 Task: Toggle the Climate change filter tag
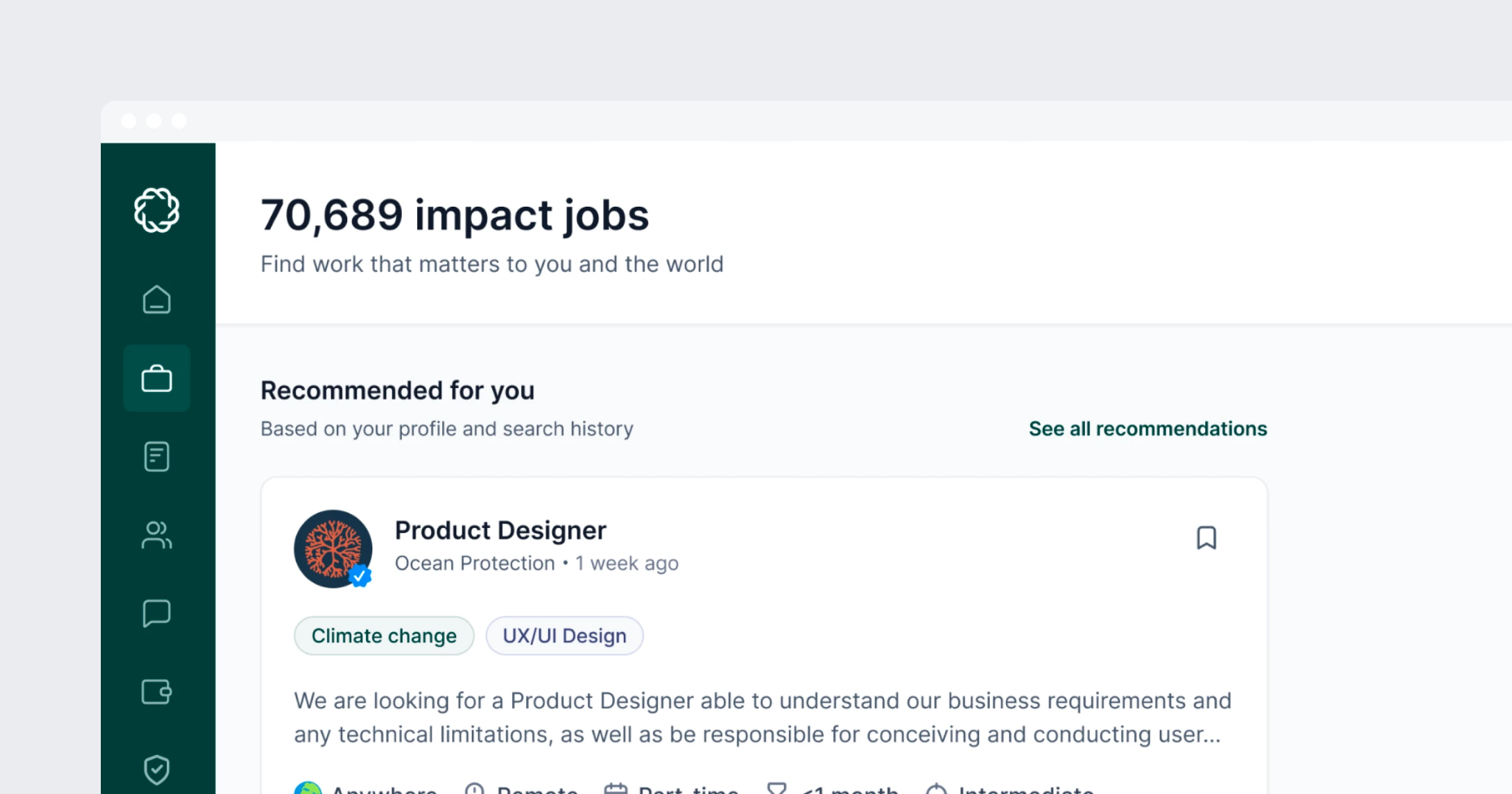click(384, 635)
